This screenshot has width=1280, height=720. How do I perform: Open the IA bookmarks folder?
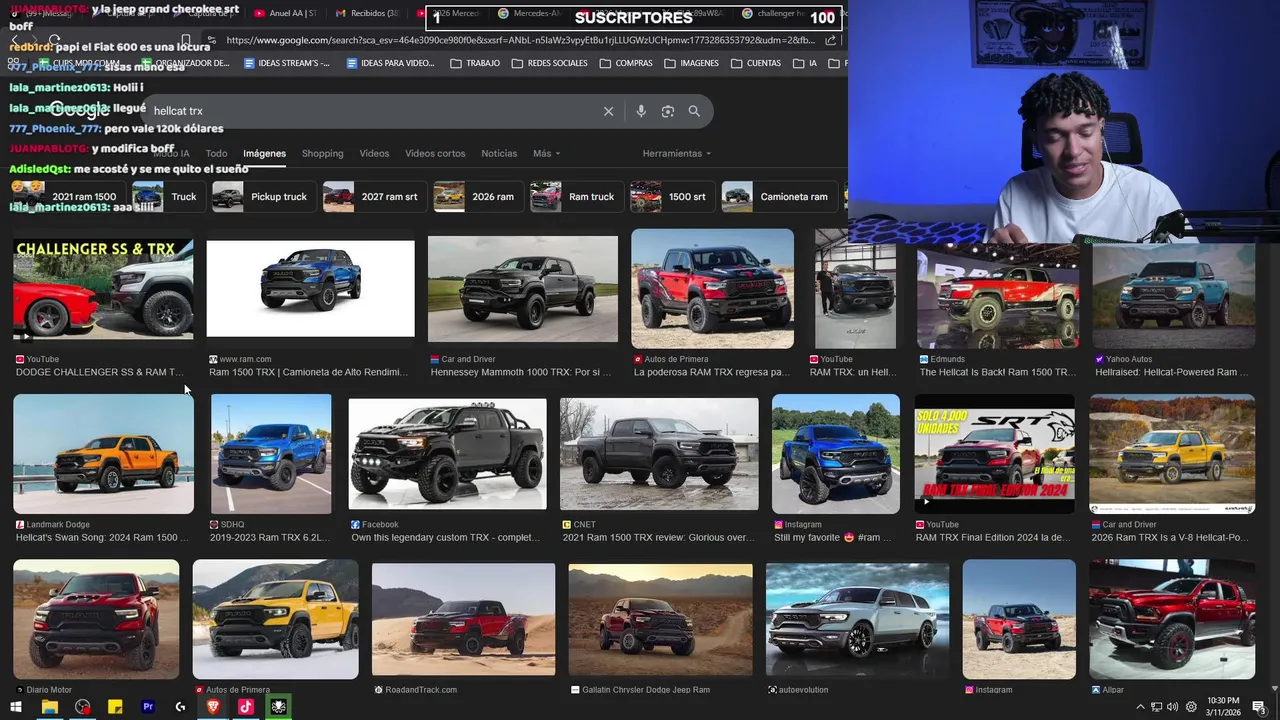(805, 63)
